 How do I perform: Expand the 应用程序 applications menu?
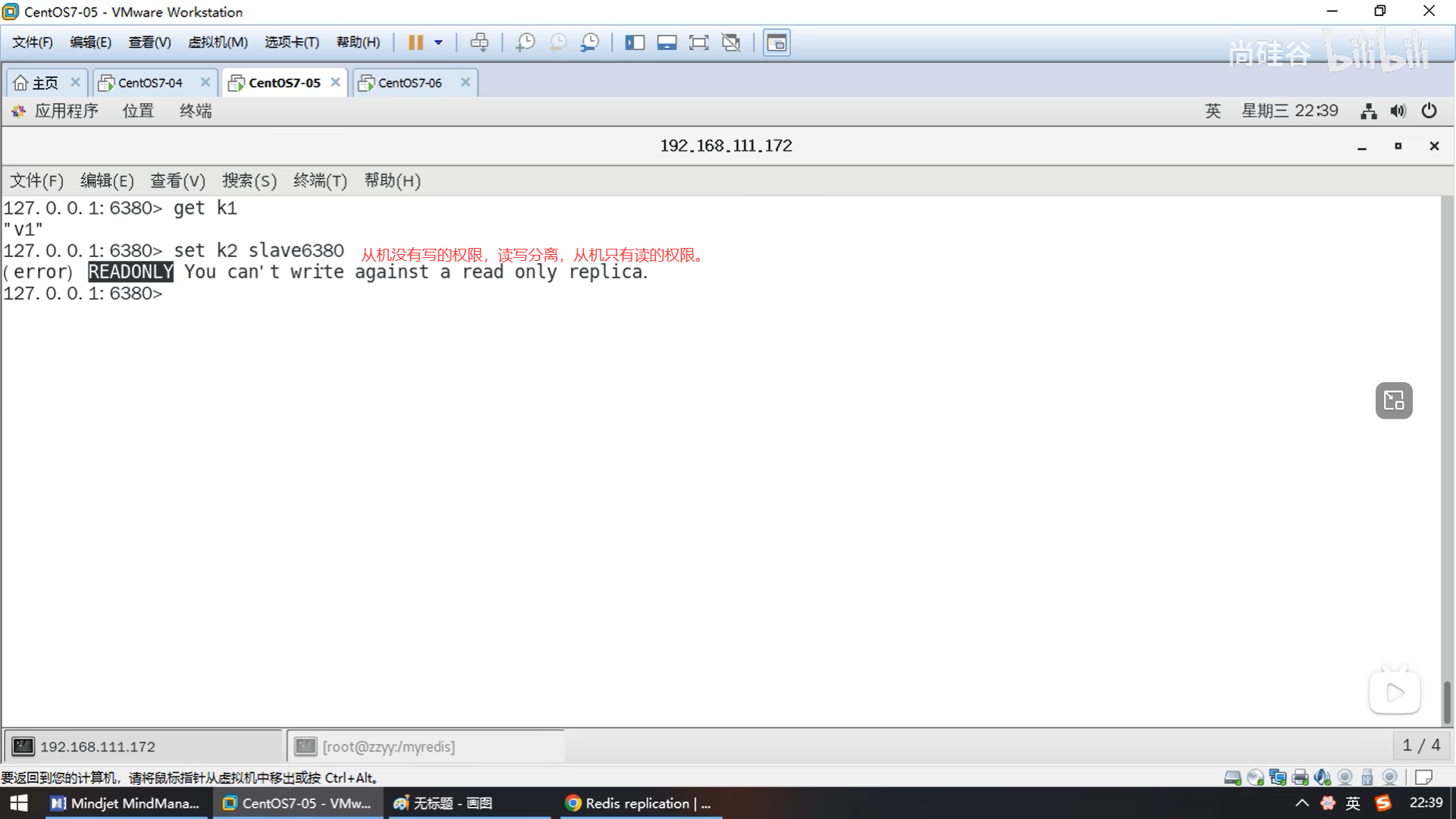(66, 111)
